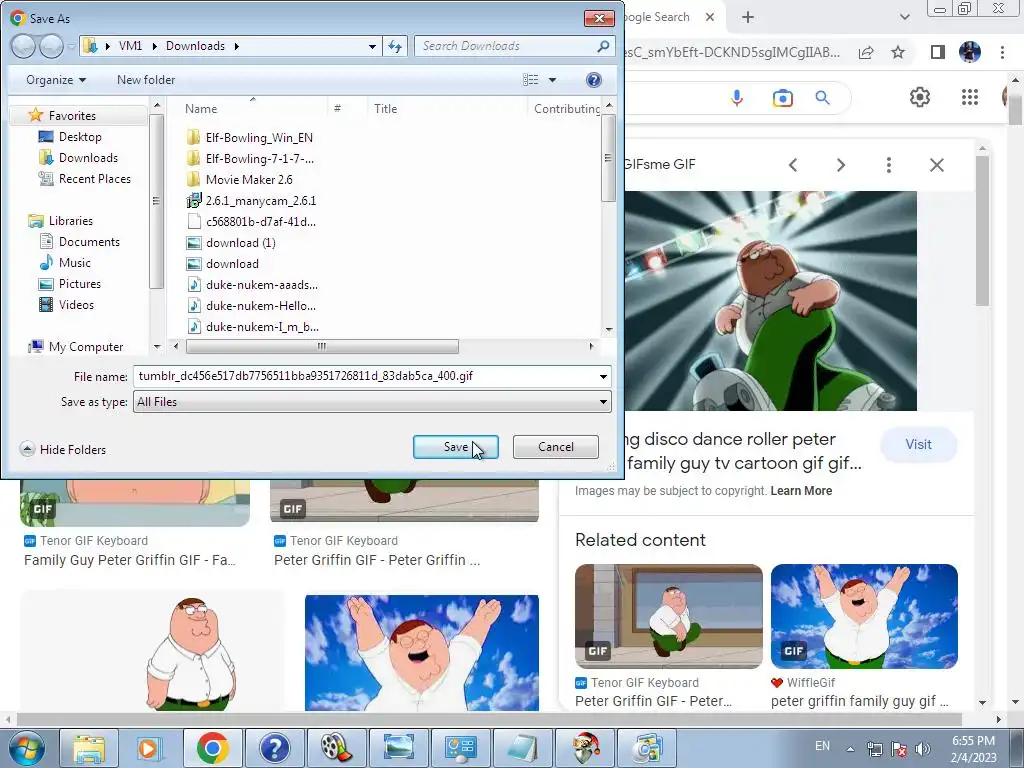
Task: Search by image with camera icon
Action: click(782, 98)
